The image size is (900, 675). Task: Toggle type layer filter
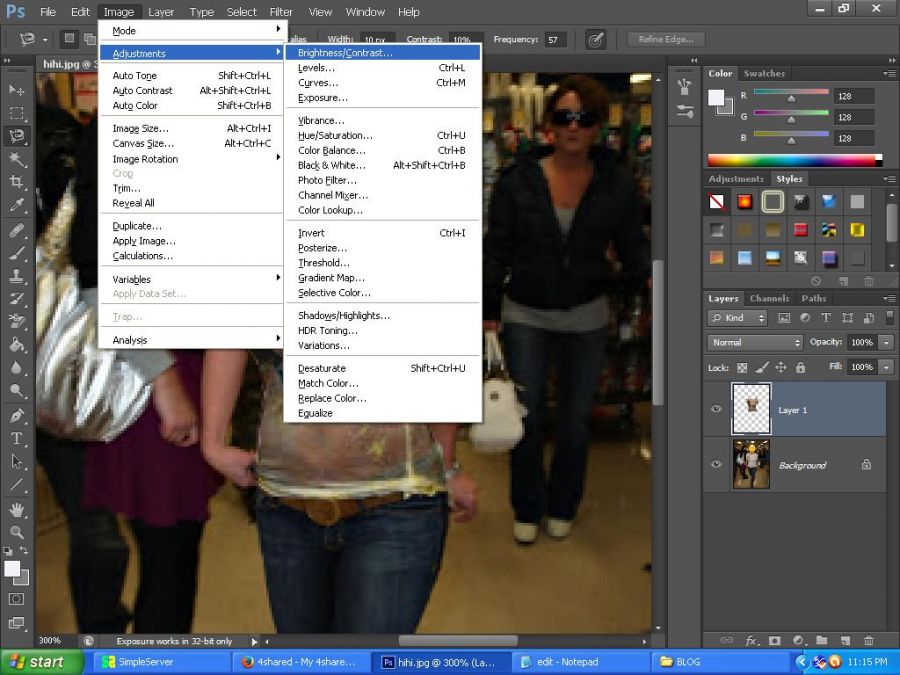coord(826,318)
